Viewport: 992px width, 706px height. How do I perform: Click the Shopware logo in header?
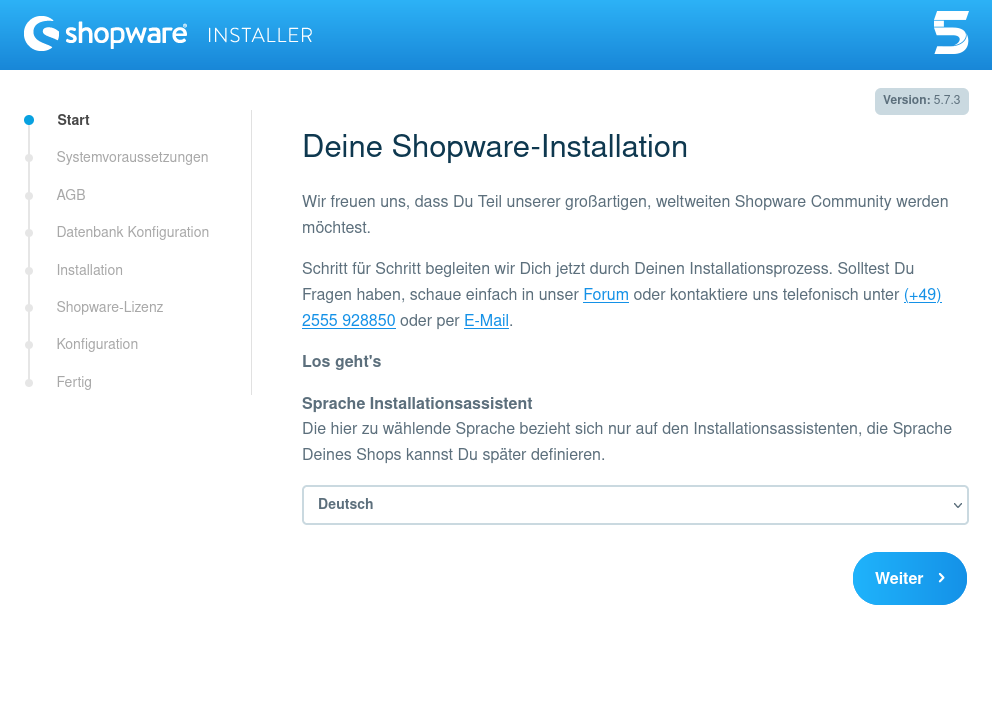[105, 34]
